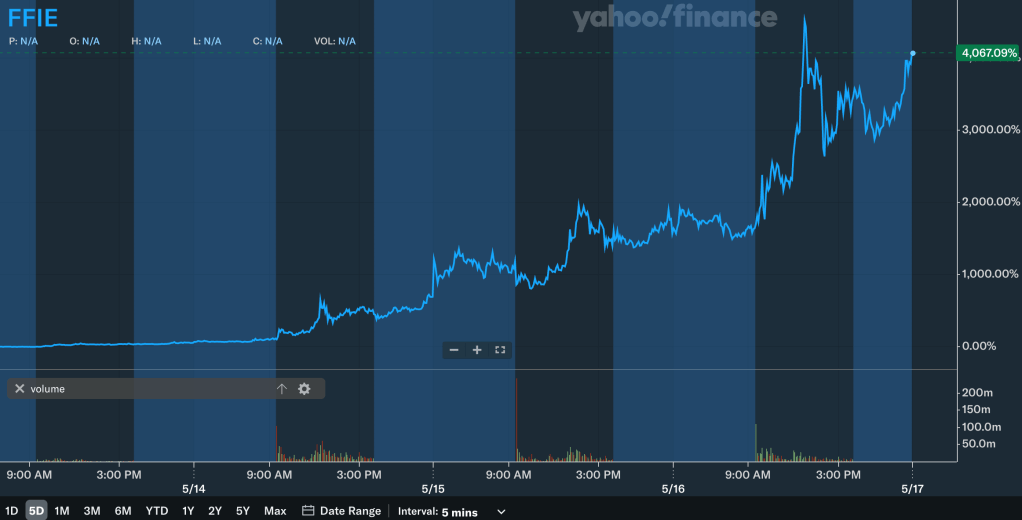Open the 5 mins interval selector
1022x520 pixels.
click(459, 512)
